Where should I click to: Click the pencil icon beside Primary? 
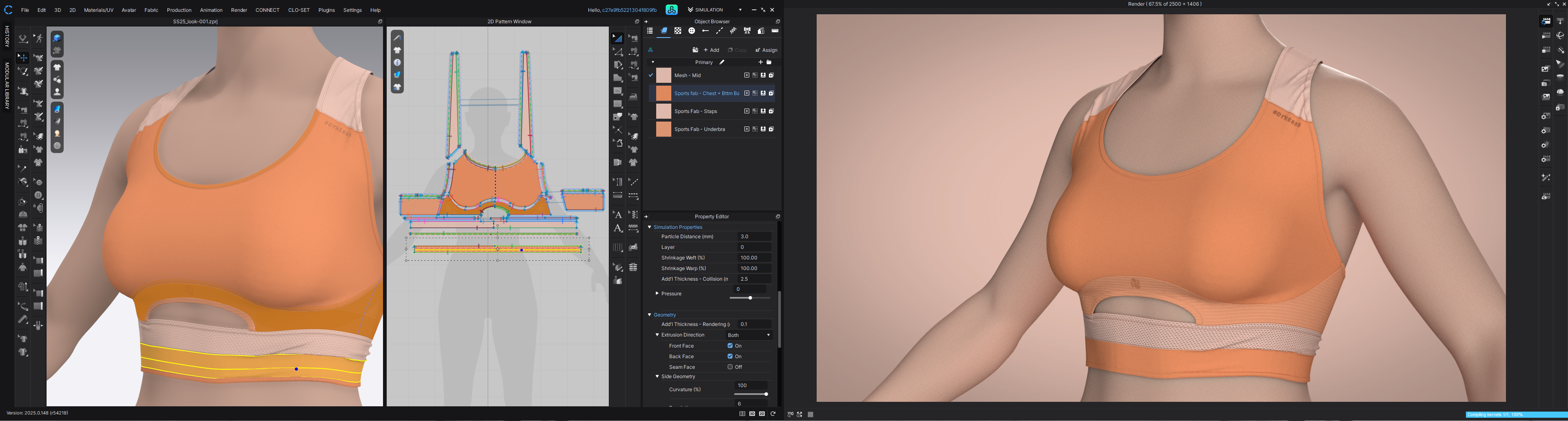coord(722,62)
